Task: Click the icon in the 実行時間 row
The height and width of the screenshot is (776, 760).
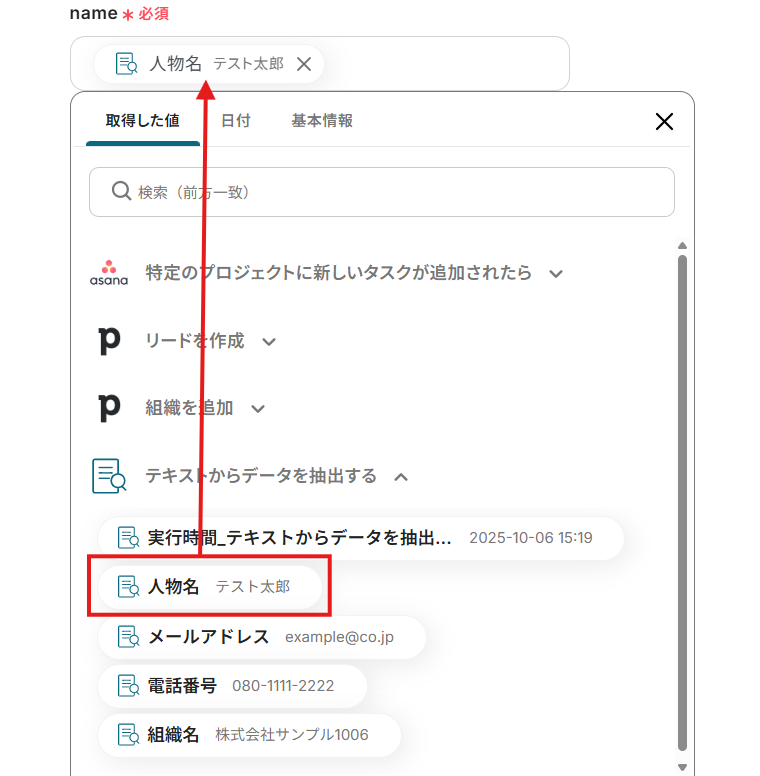Action: 128,538
